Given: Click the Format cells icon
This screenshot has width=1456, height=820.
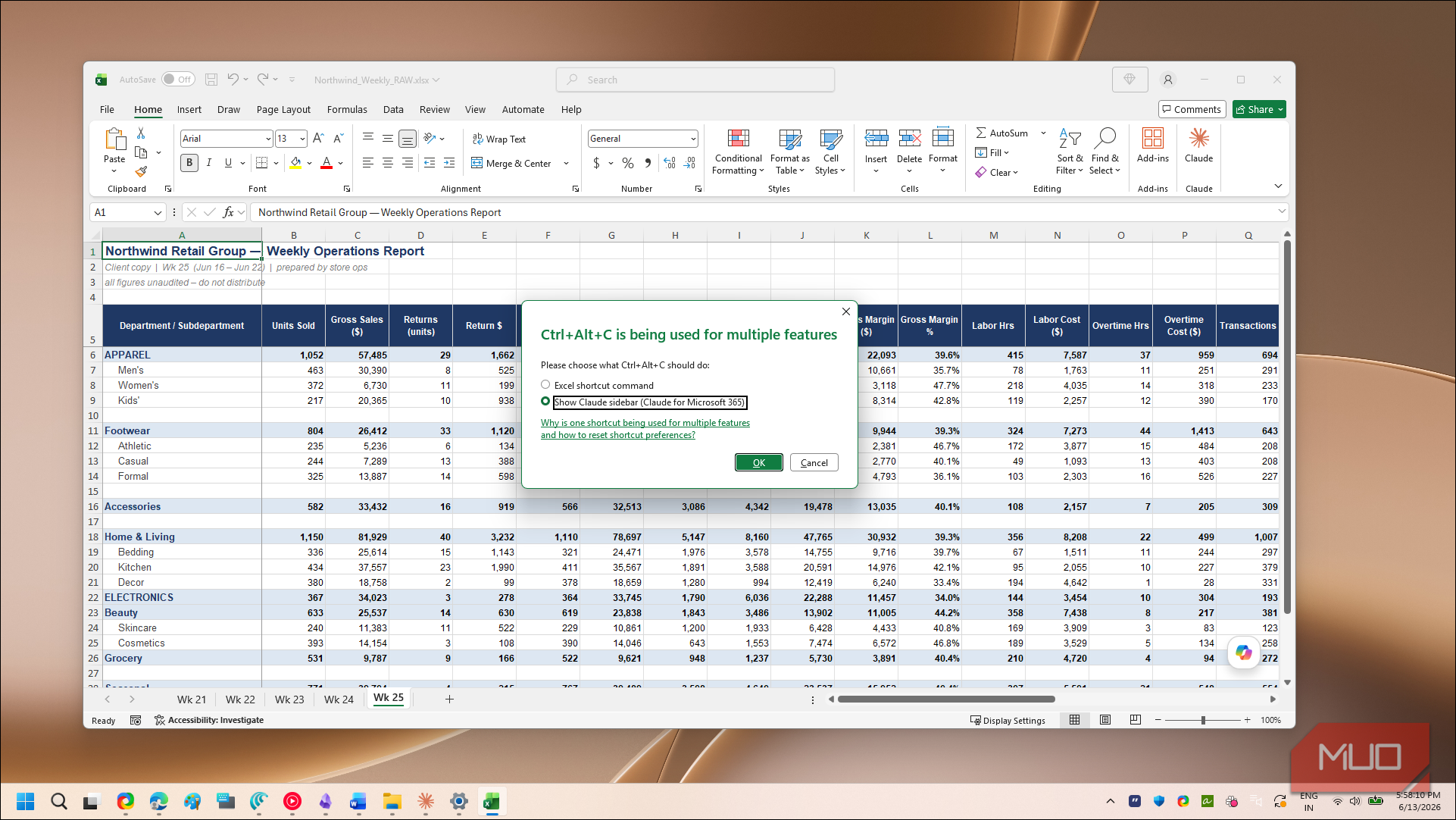Looking at the screenshot, I should (942, 139).
